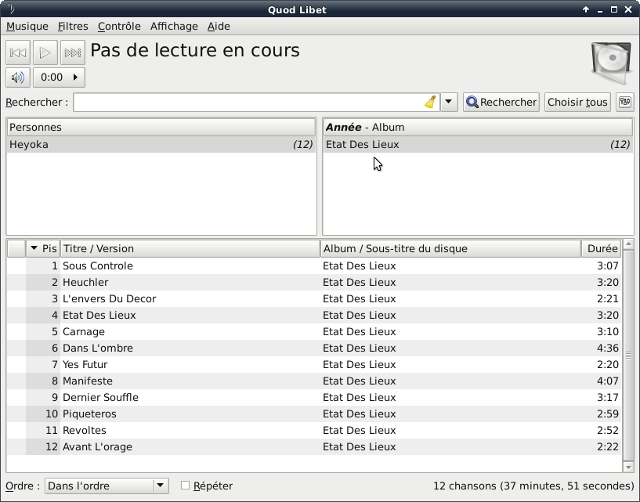The image size is (640, 502).
Task: Skip to the next track
Action: click(x=72, y=52)
